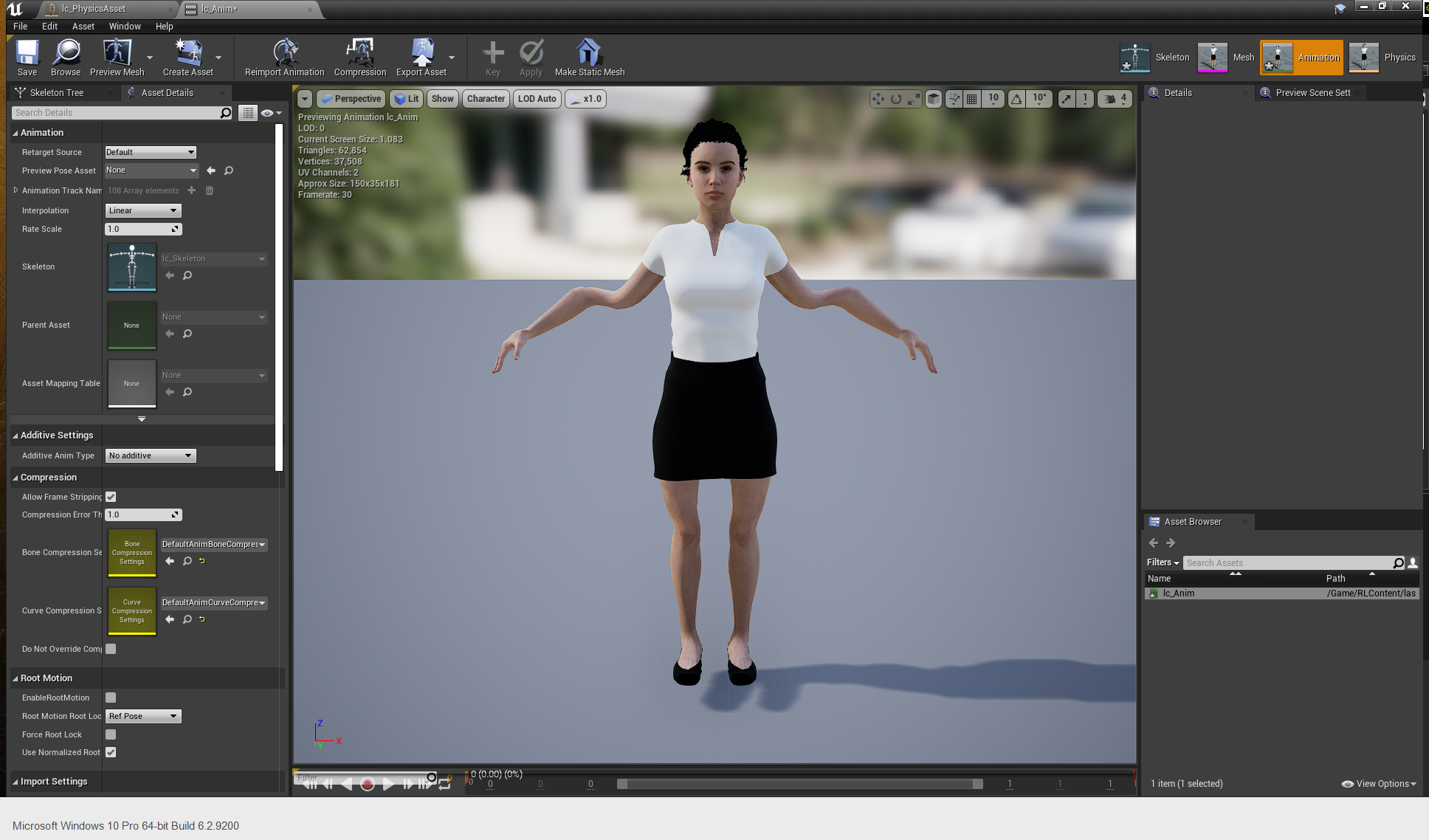The width and height of the screenshot is (1429, 840).
Task: Open camera speed setting
Action: (1115, 99)
